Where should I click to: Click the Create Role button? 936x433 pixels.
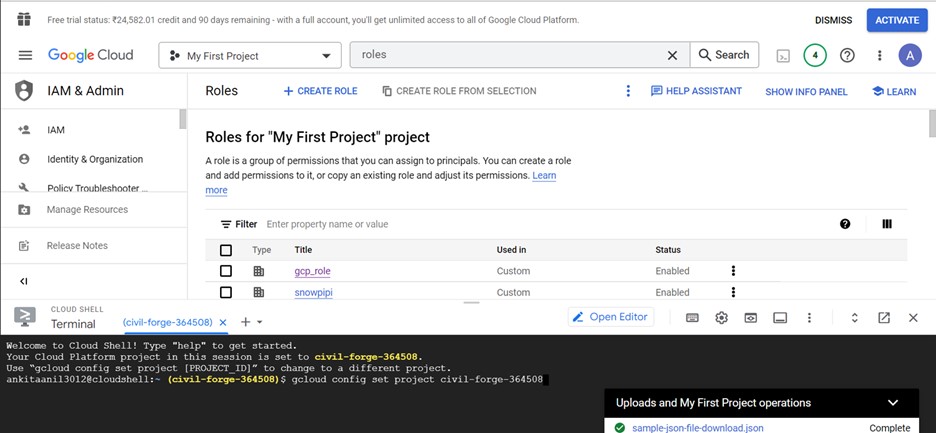click(320, 91)
